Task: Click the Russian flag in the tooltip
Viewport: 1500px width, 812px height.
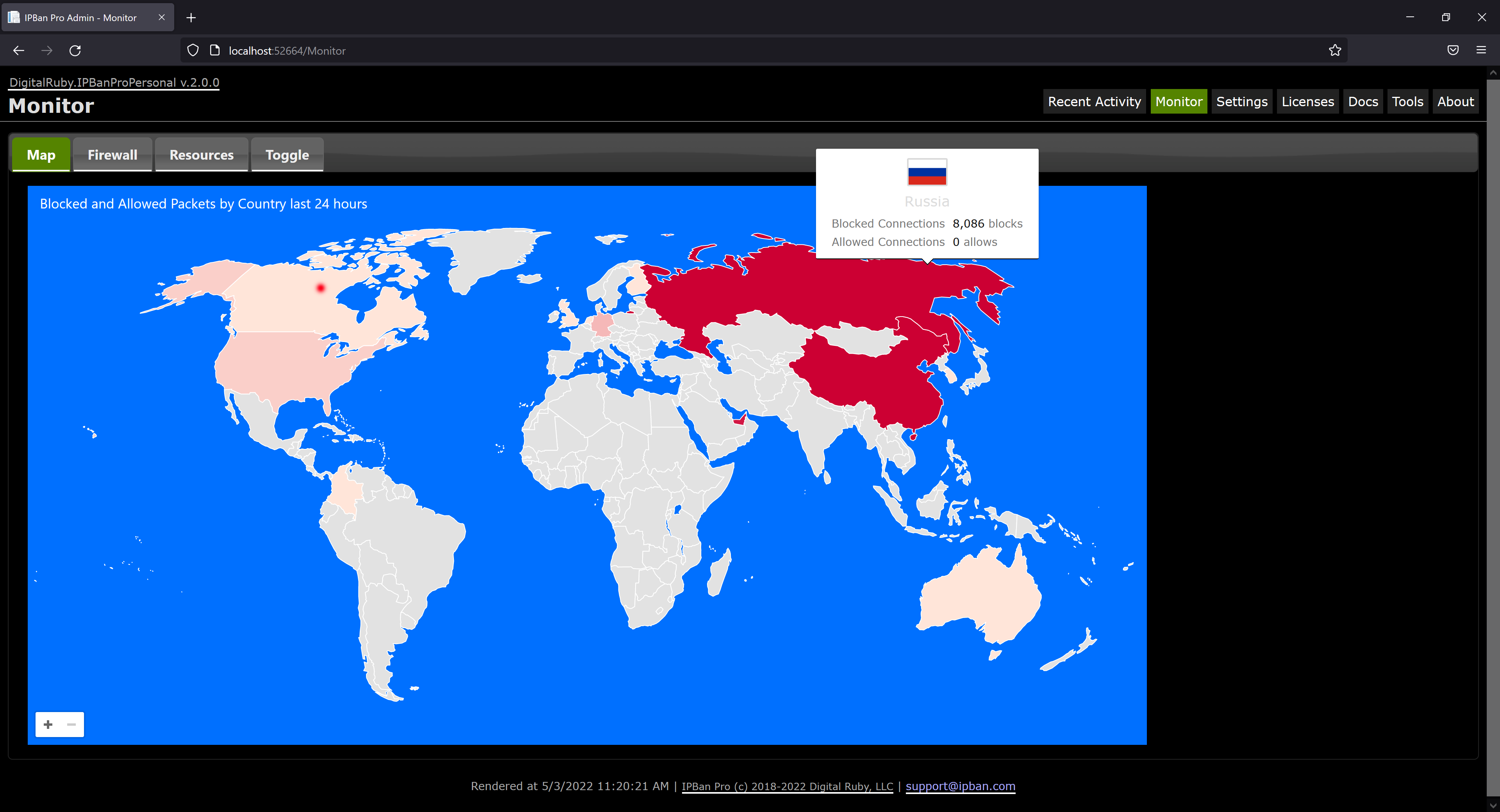Action: [x=927, y=172]
